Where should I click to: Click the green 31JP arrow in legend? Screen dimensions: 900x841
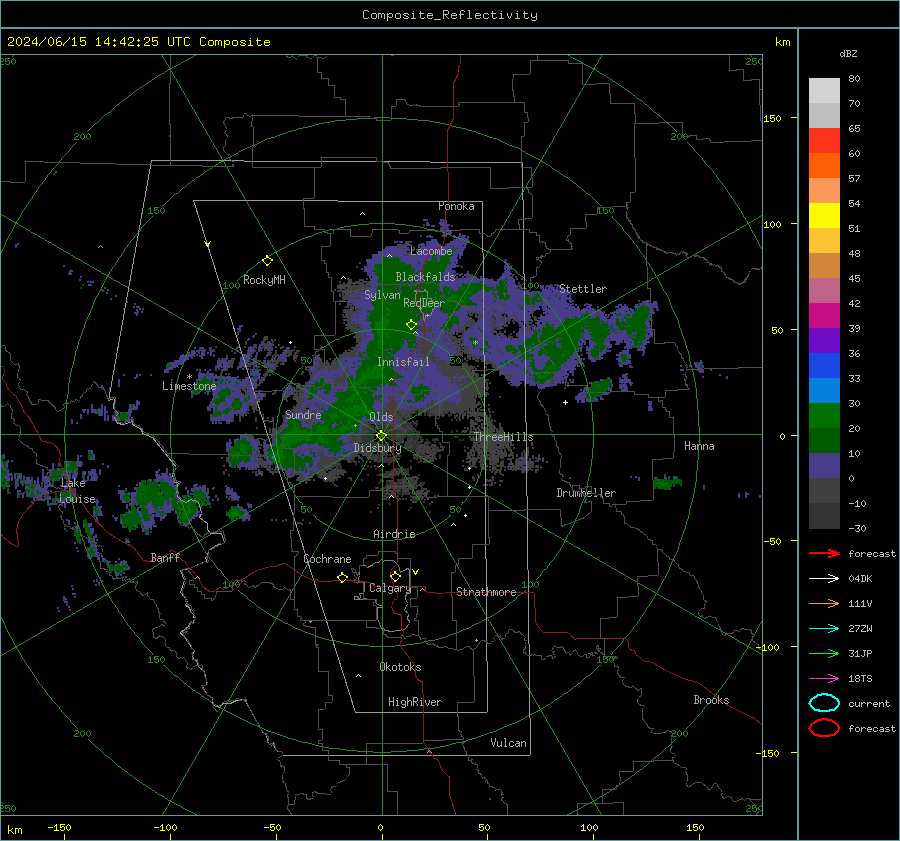tap(824, 653)
